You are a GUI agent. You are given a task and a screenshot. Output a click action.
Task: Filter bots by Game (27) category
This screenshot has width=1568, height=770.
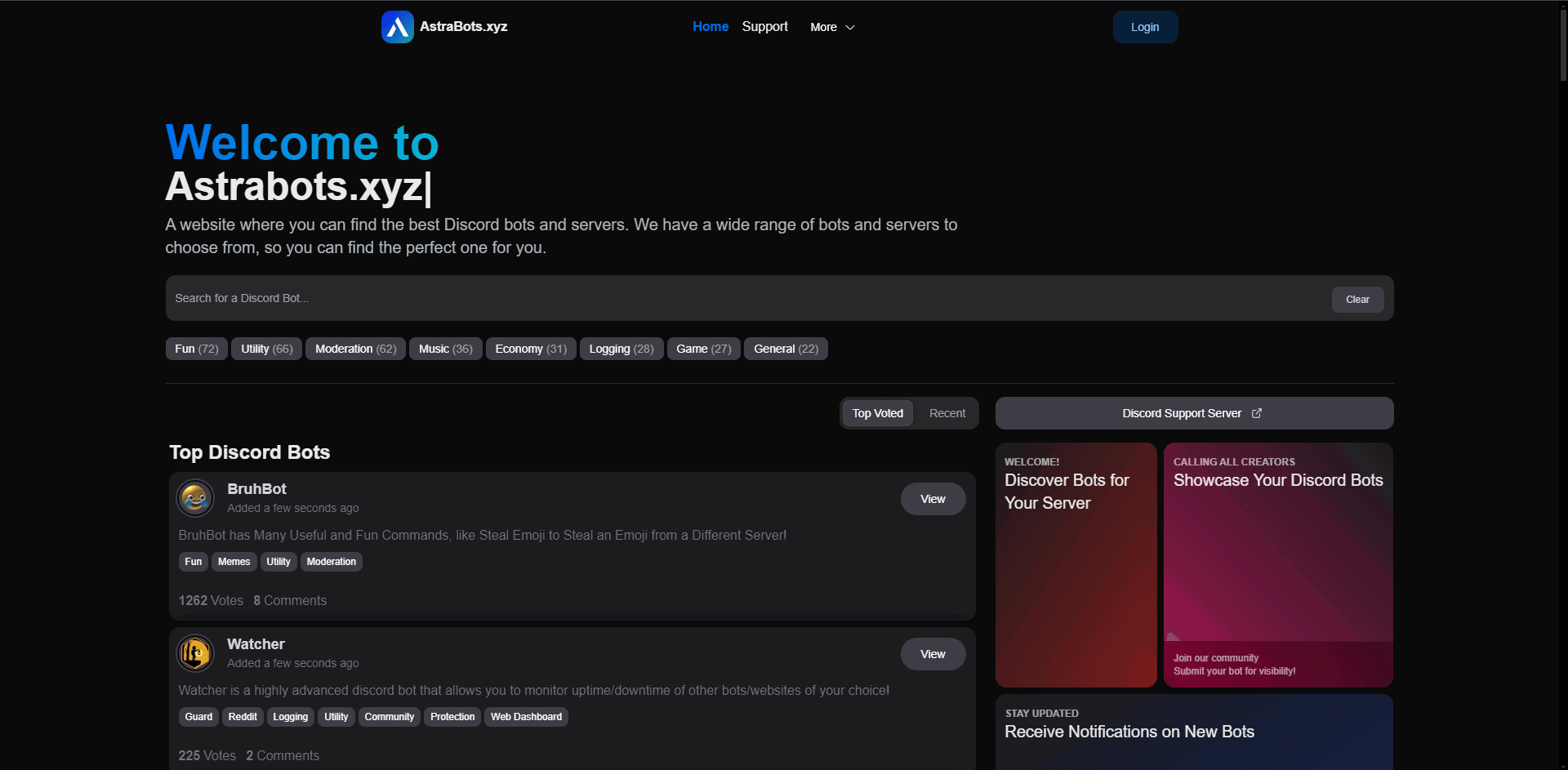704,349
